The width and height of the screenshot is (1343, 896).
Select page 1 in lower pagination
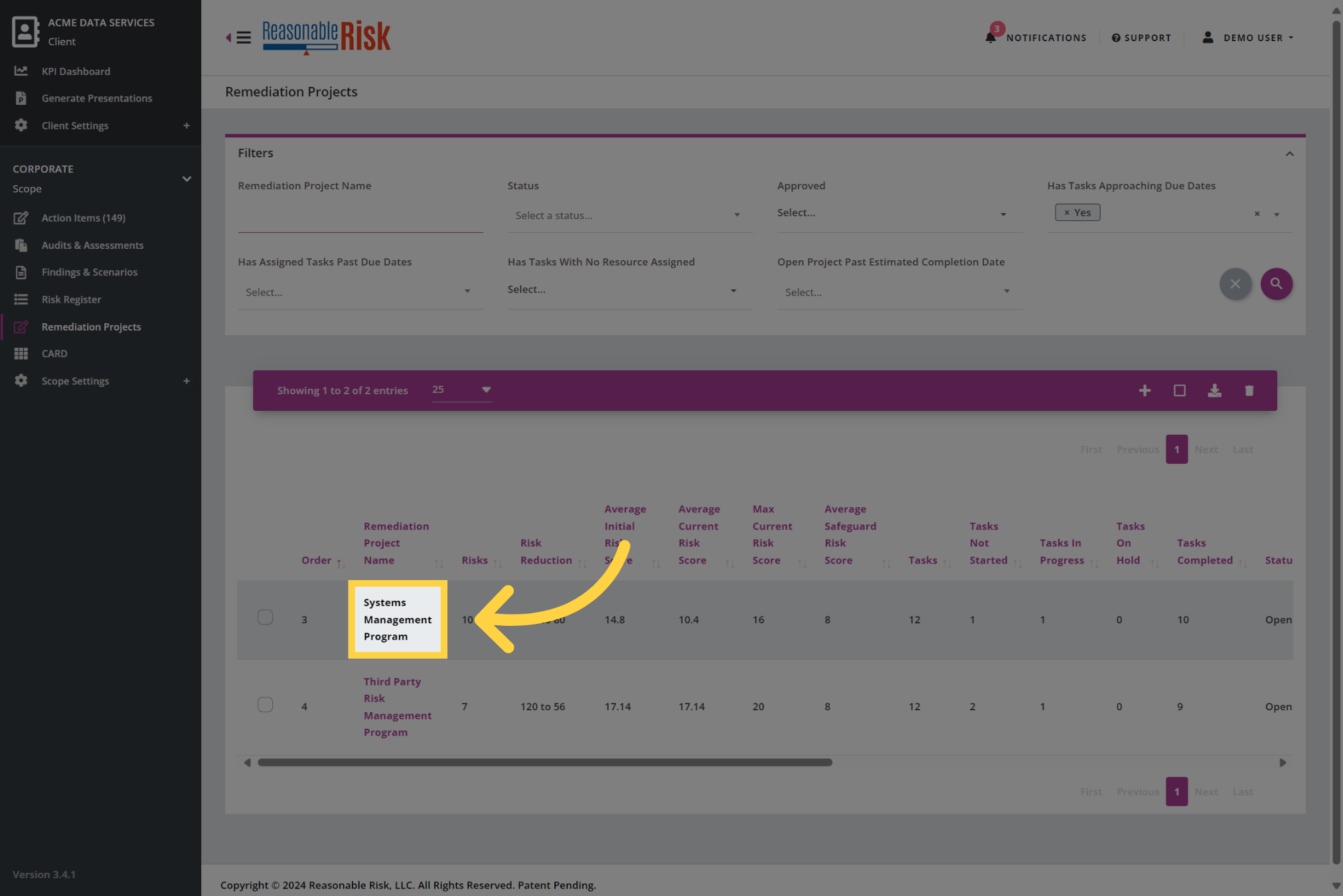[1176, 792]
